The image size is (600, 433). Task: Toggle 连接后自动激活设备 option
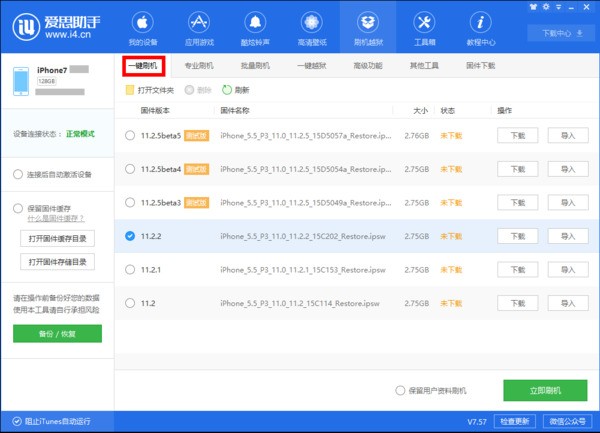18,174
